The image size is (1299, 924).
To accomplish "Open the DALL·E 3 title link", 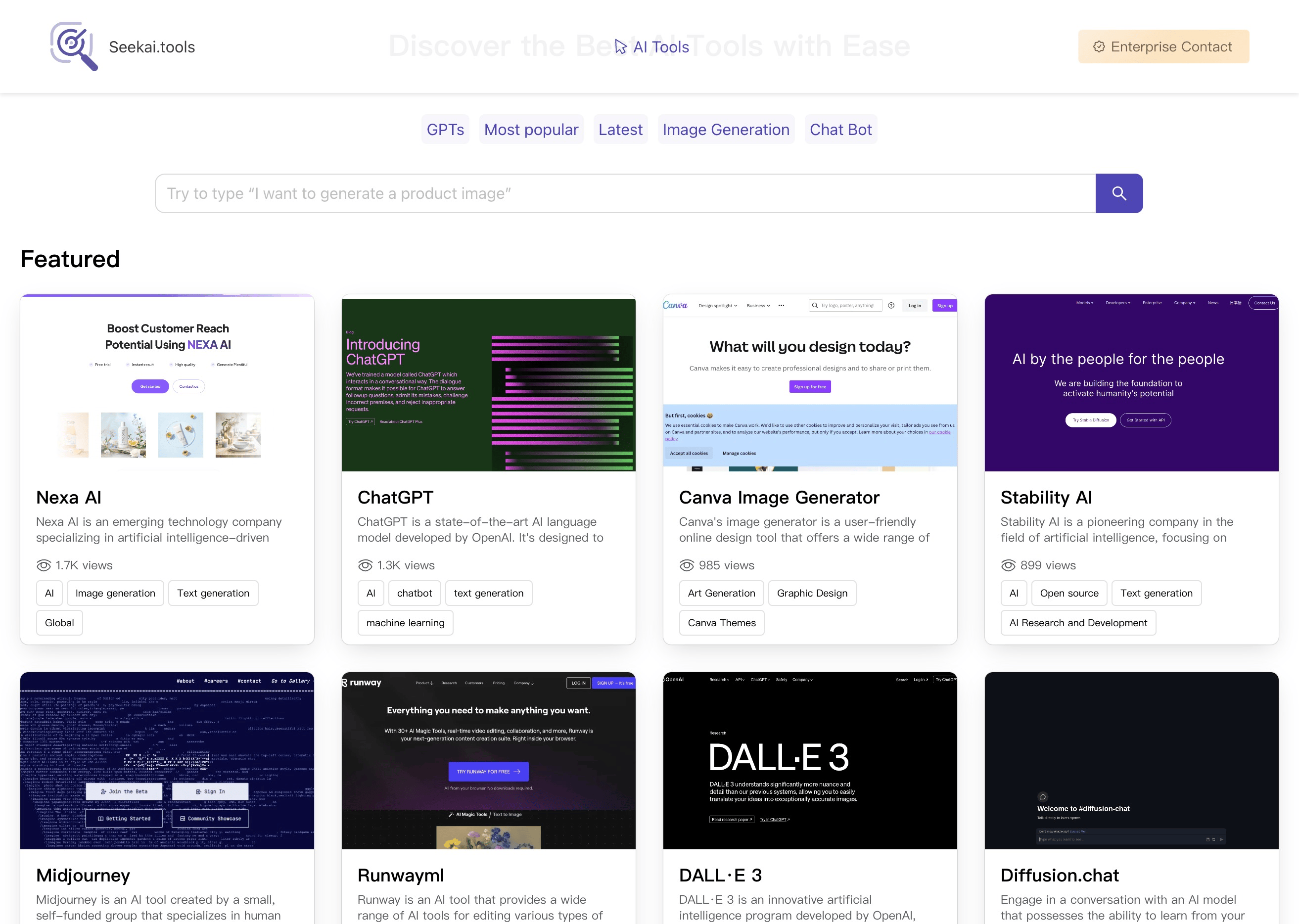I will (720, 875).
